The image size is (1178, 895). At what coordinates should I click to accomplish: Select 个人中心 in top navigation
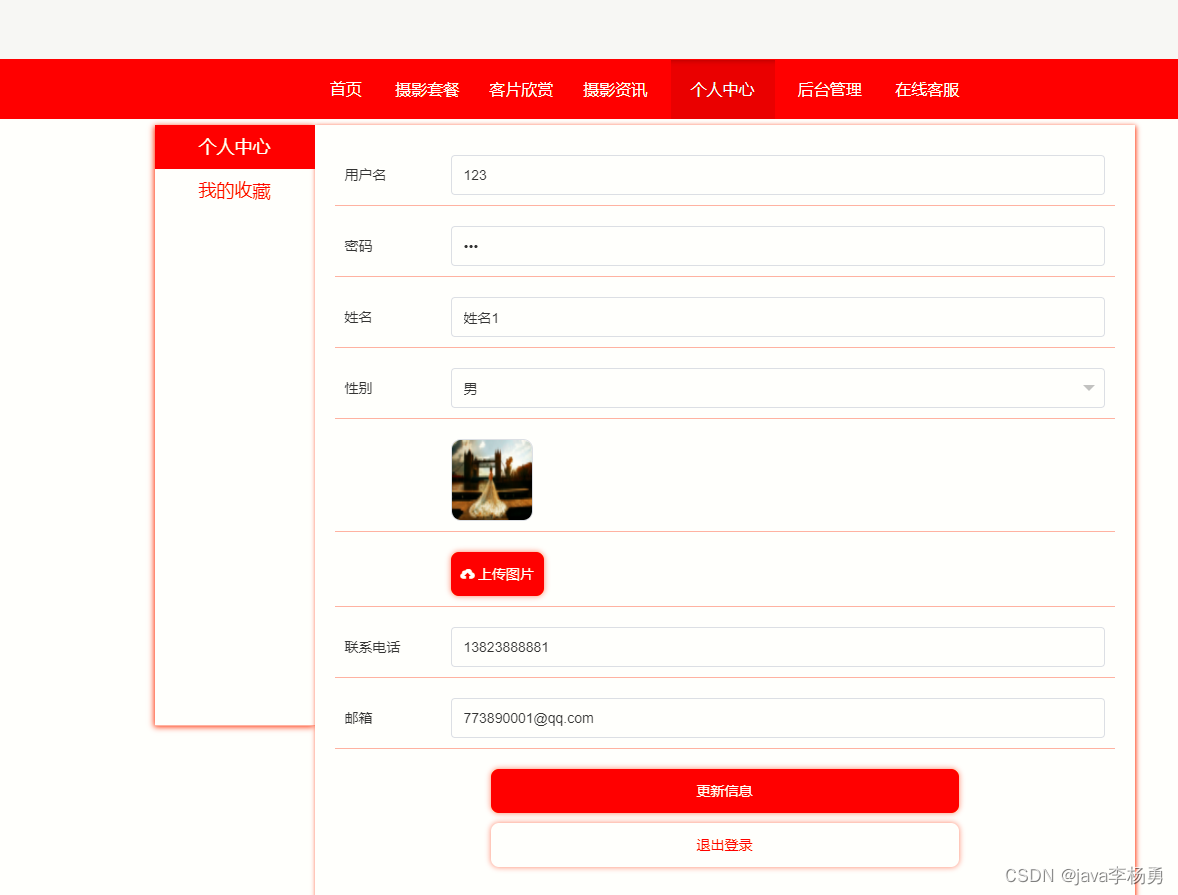tap(722, 89)
